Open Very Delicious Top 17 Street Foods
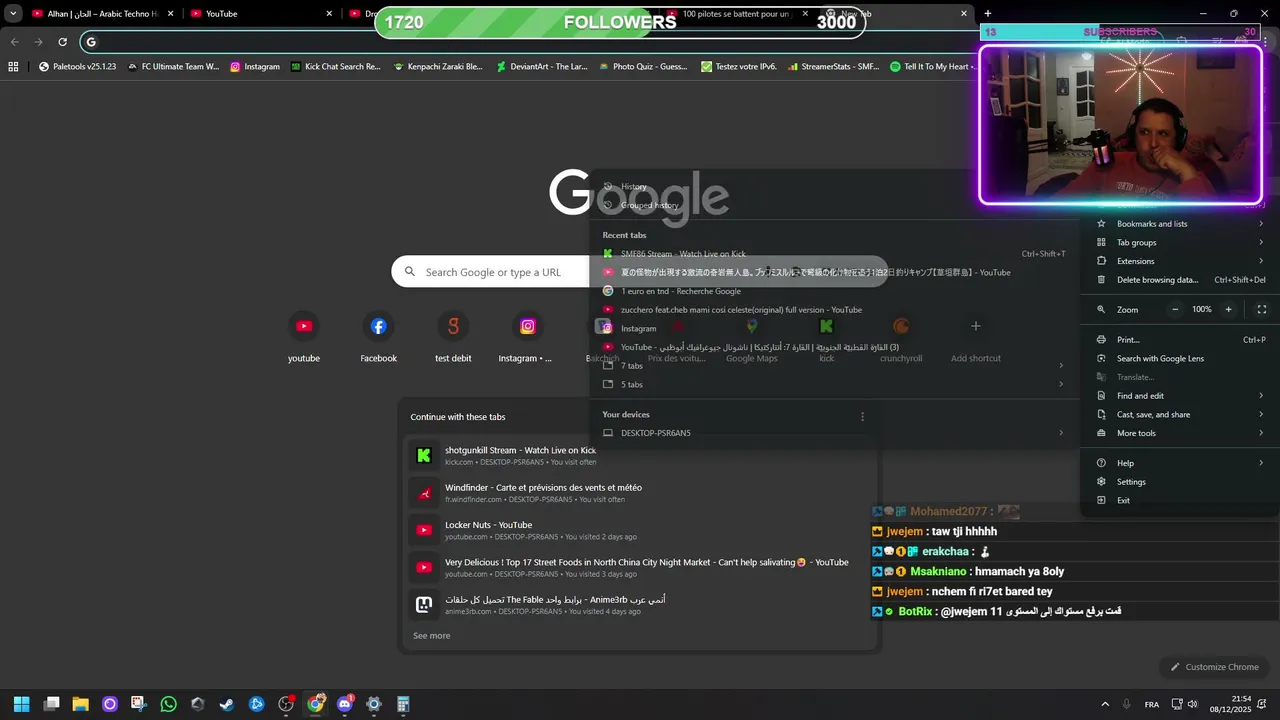Viewport: 1280px width, 720px height. pos(640,567)
